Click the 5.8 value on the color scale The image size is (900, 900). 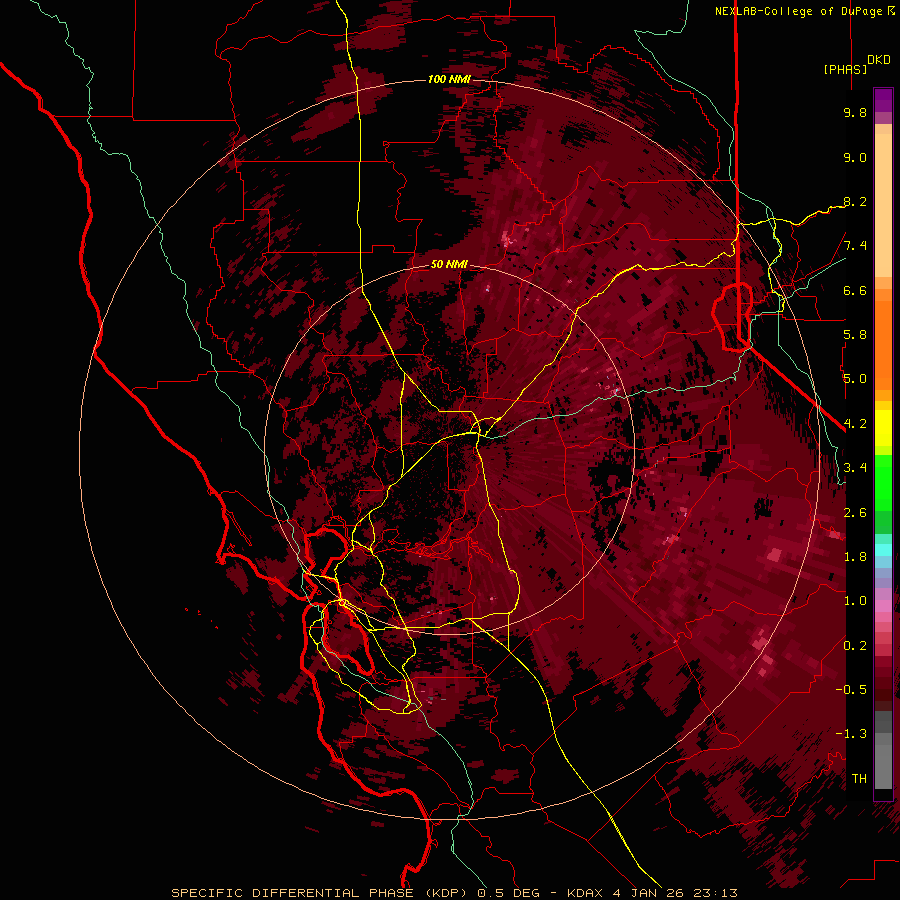click(x=855, y=335)
